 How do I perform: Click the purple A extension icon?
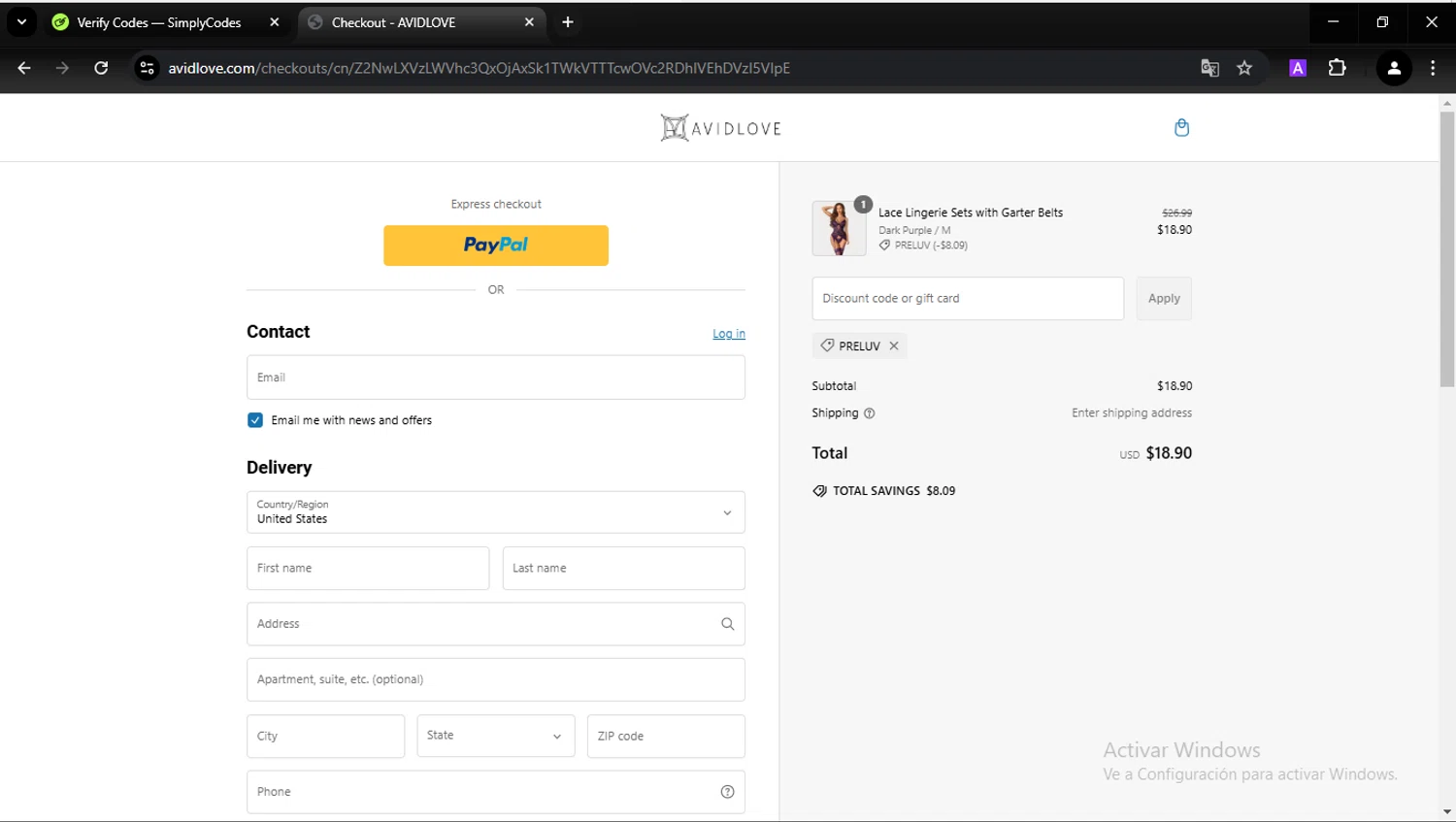[1298, 68]
